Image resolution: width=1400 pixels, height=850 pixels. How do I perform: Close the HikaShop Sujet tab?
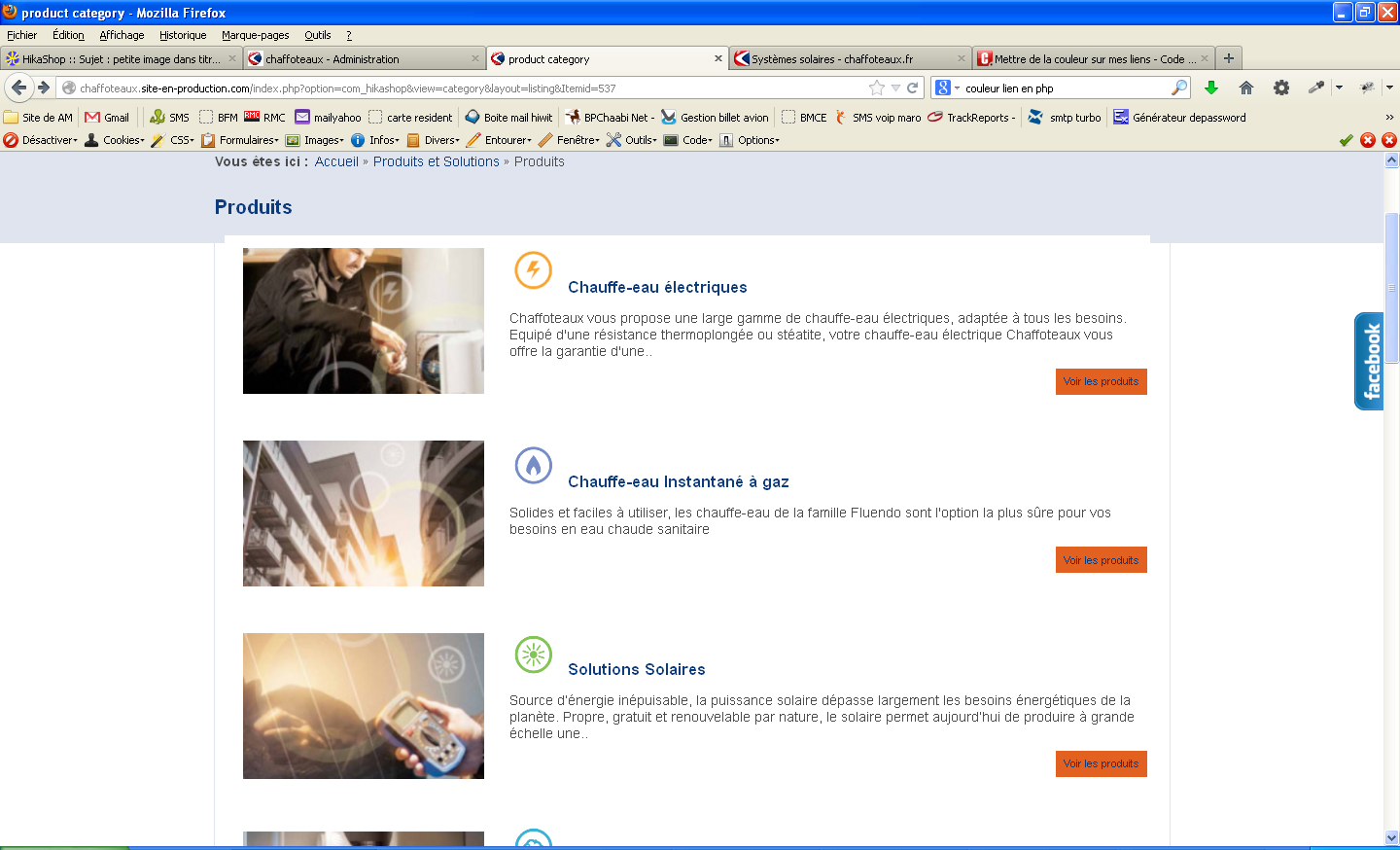(232, 58)
